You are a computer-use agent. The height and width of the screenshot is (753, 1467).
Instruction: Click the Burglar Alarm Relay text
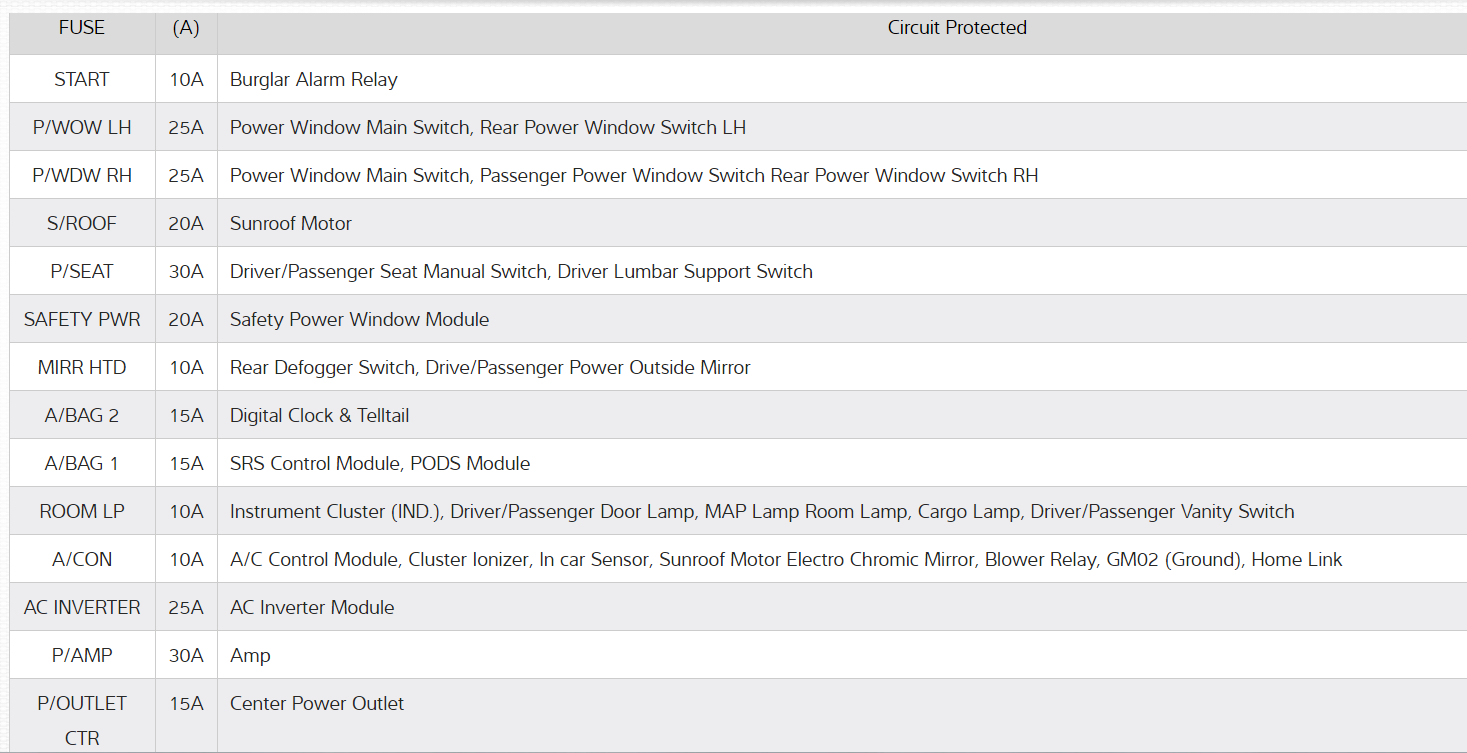pyautogui.click(x=314, y=80)
